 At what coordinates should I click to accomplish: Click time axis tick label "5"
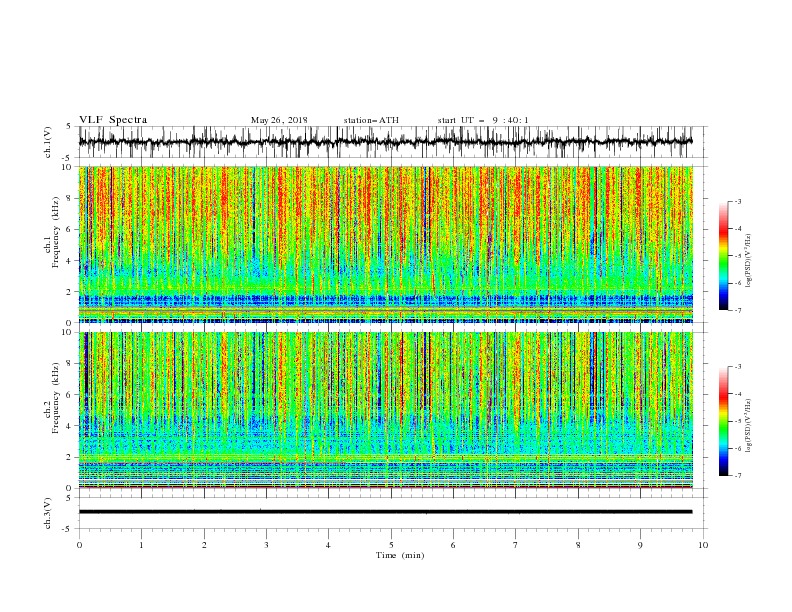[391, 545]
